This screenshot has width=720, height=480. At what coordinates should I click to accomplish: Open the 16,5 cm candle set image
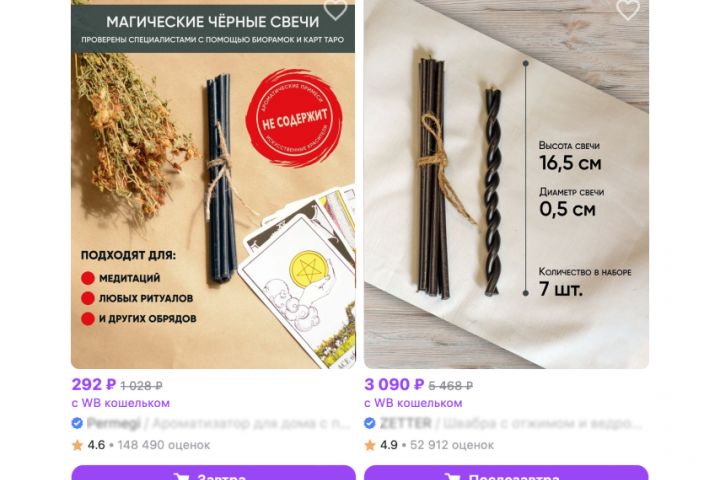(x=506, y=184)
